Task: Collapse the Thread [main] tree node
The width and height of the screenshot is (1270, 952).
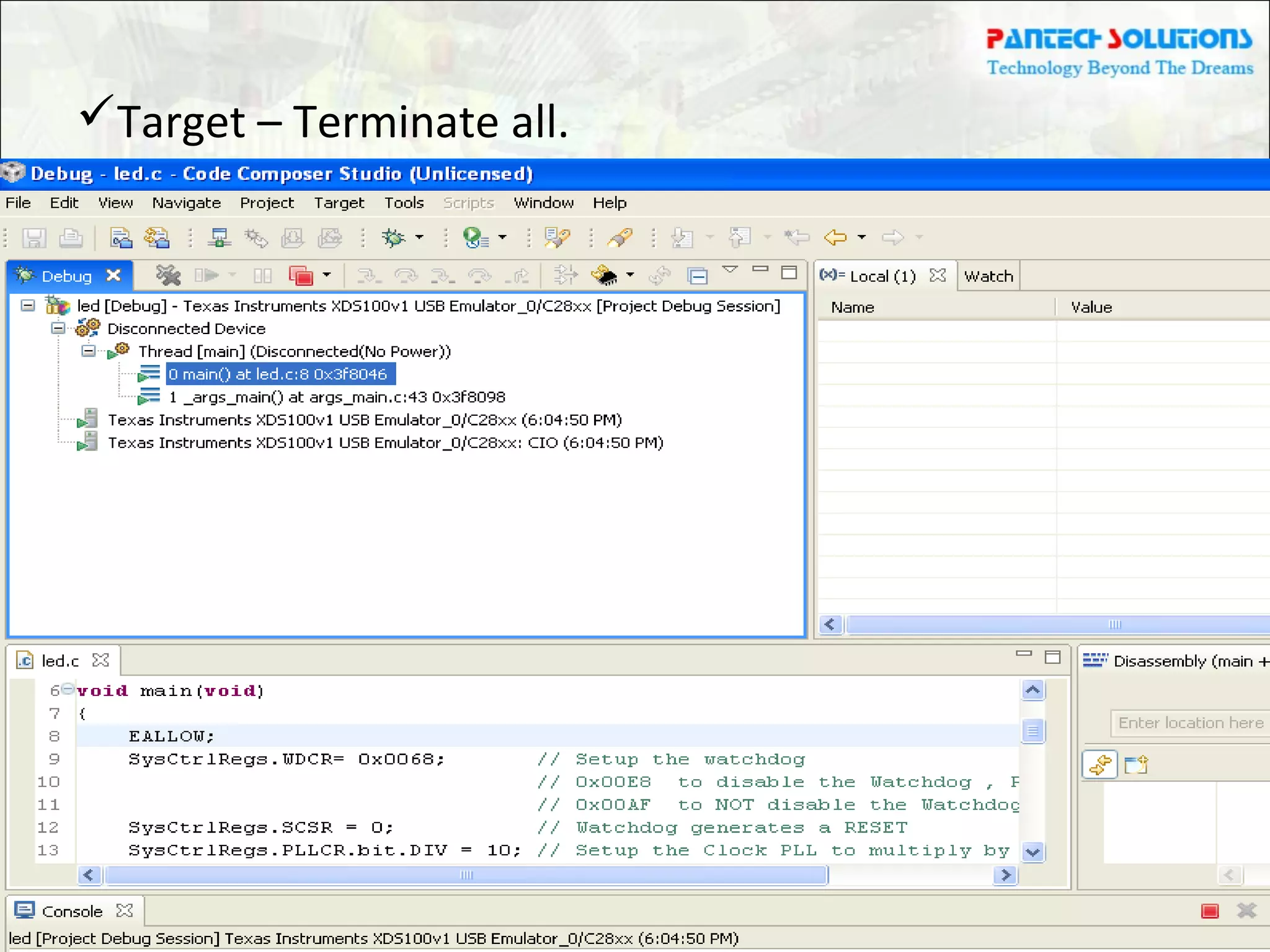Action: coord(89,351)
